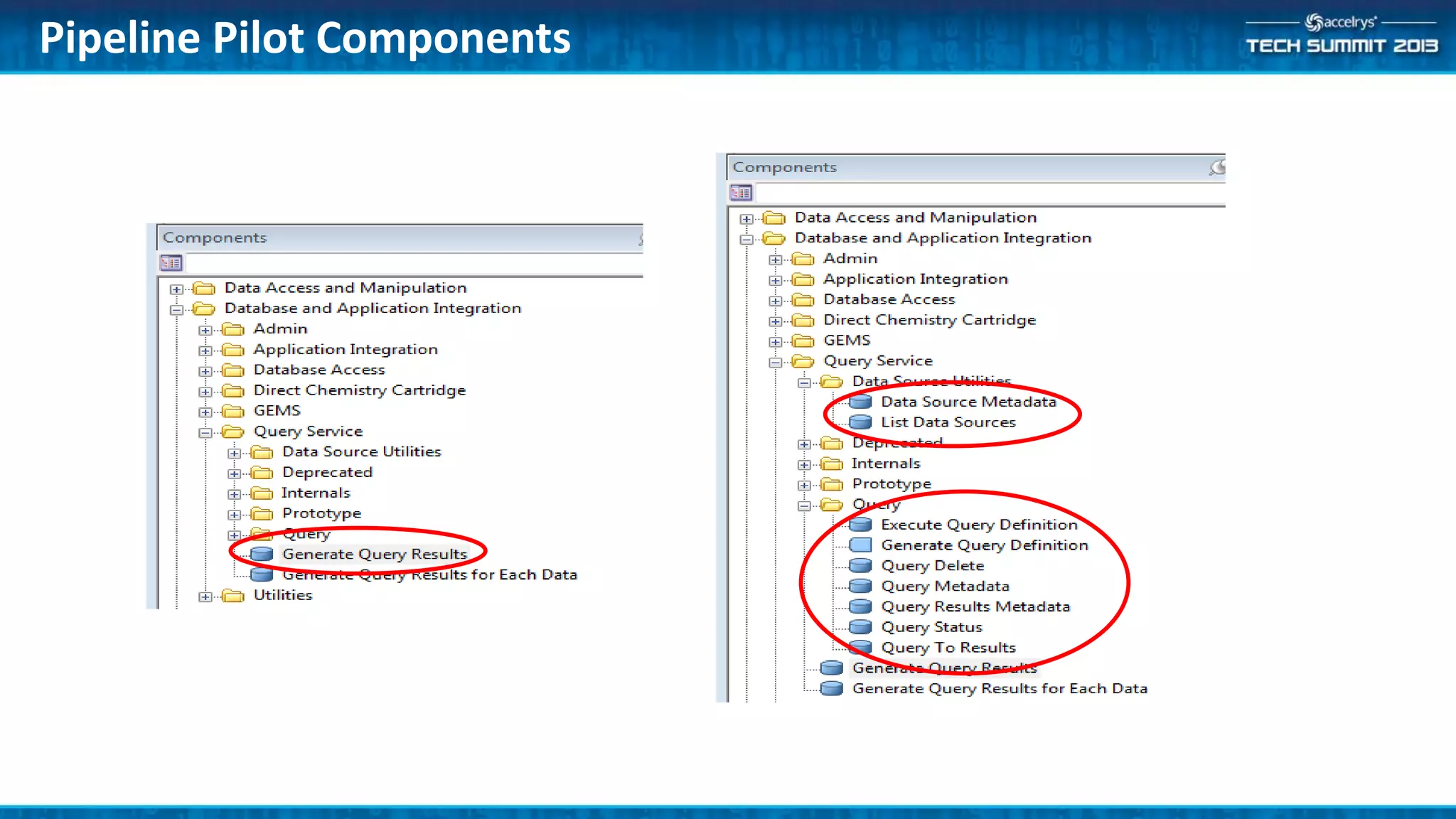Screen dimensions: 1456x819
Task: Expand GEMS folder in left panel
Action: pos(205,412)
